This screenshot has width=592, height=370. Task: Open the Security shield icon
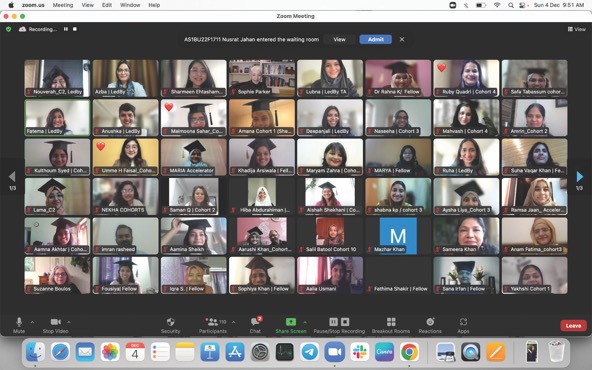tap(171, 322)
